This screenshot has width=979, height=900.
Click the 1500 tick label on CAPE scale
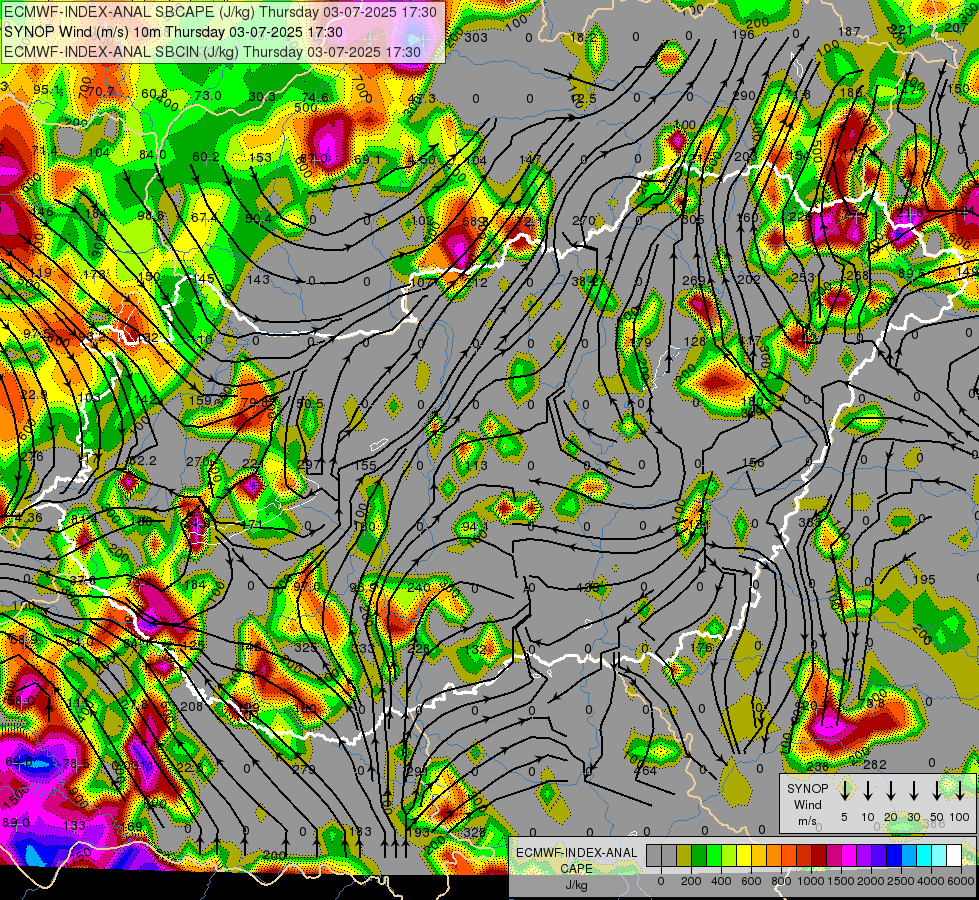841,881
